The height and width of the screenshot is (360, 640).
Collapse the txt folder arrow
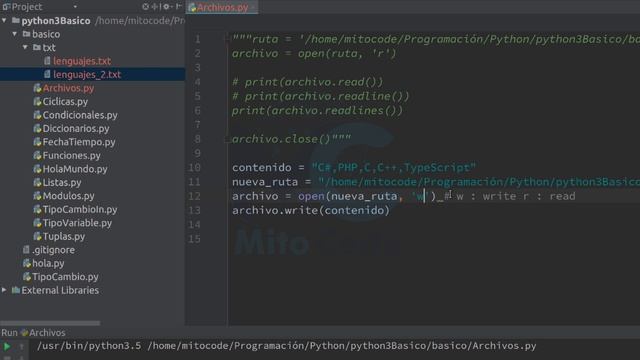[x=25, y=47]
